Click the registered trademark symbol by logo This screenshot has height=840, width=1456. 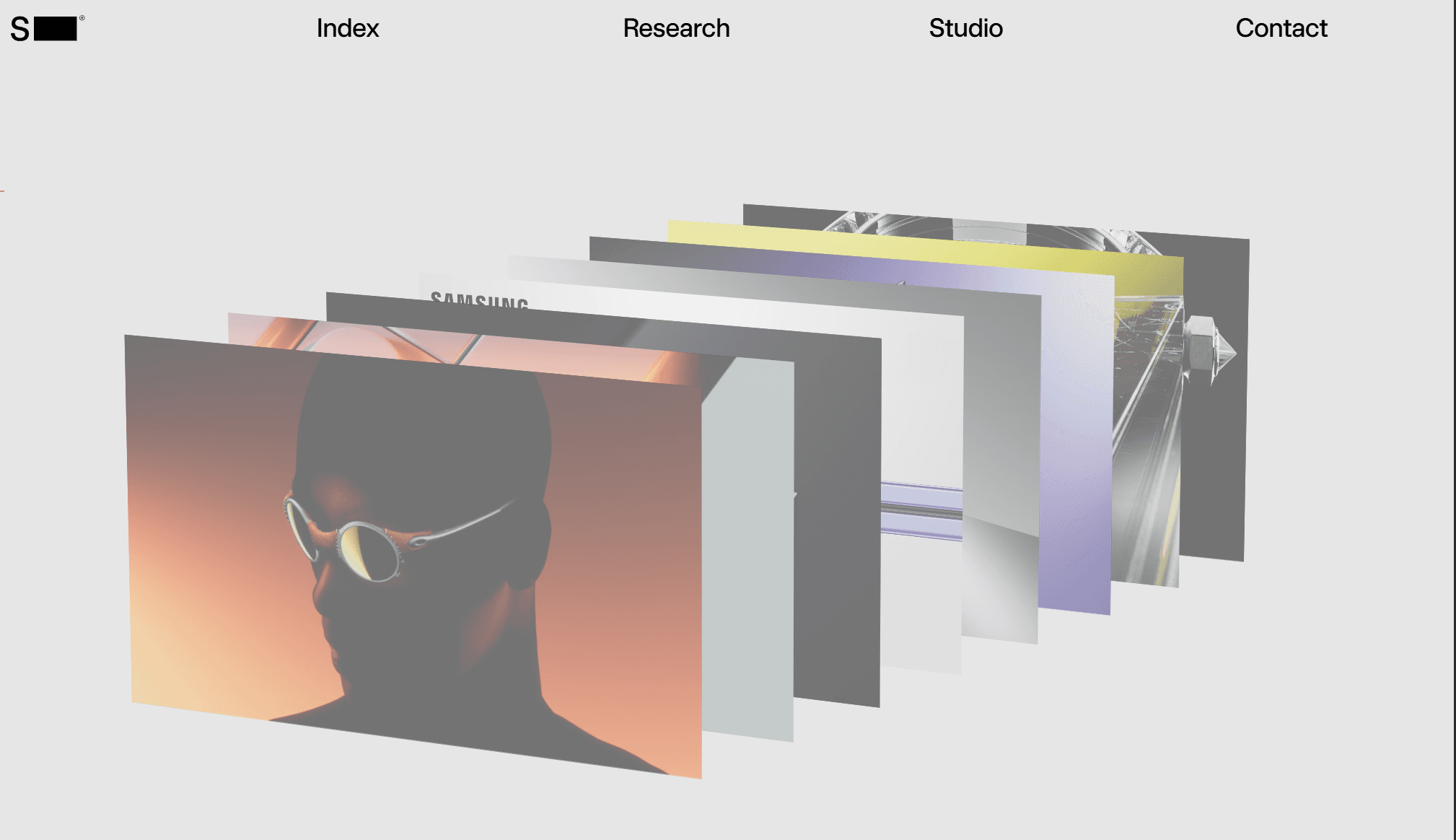pos(82,18)
